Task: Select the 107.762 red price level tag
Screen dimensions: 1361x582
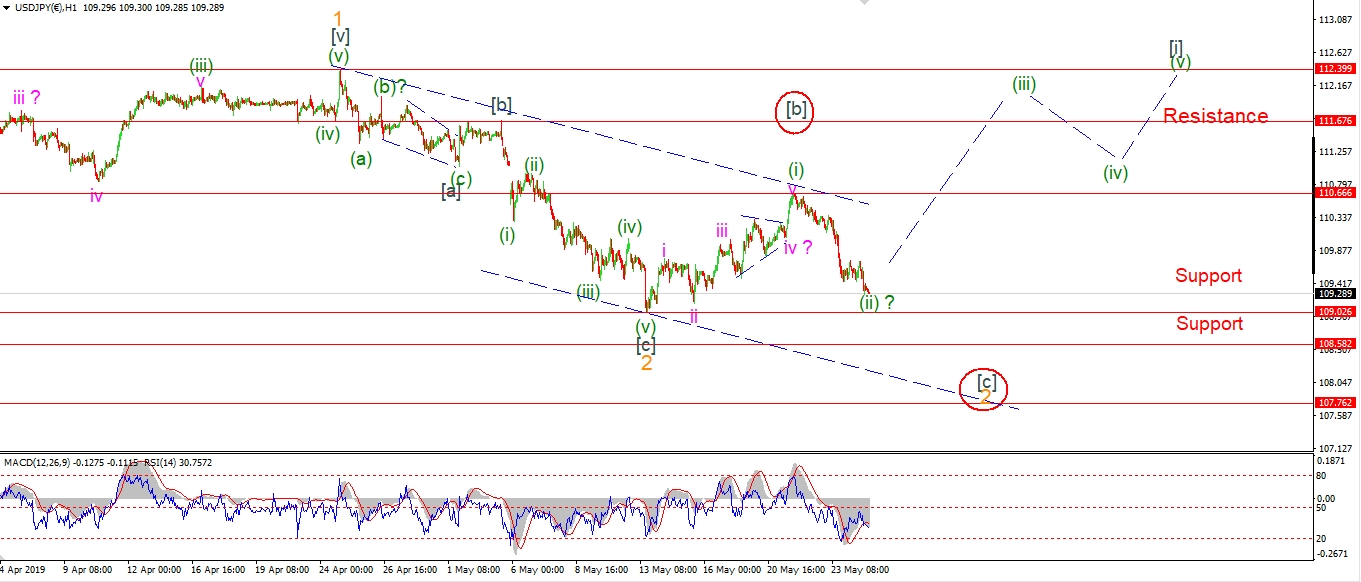Action: tap(1335, 403)
